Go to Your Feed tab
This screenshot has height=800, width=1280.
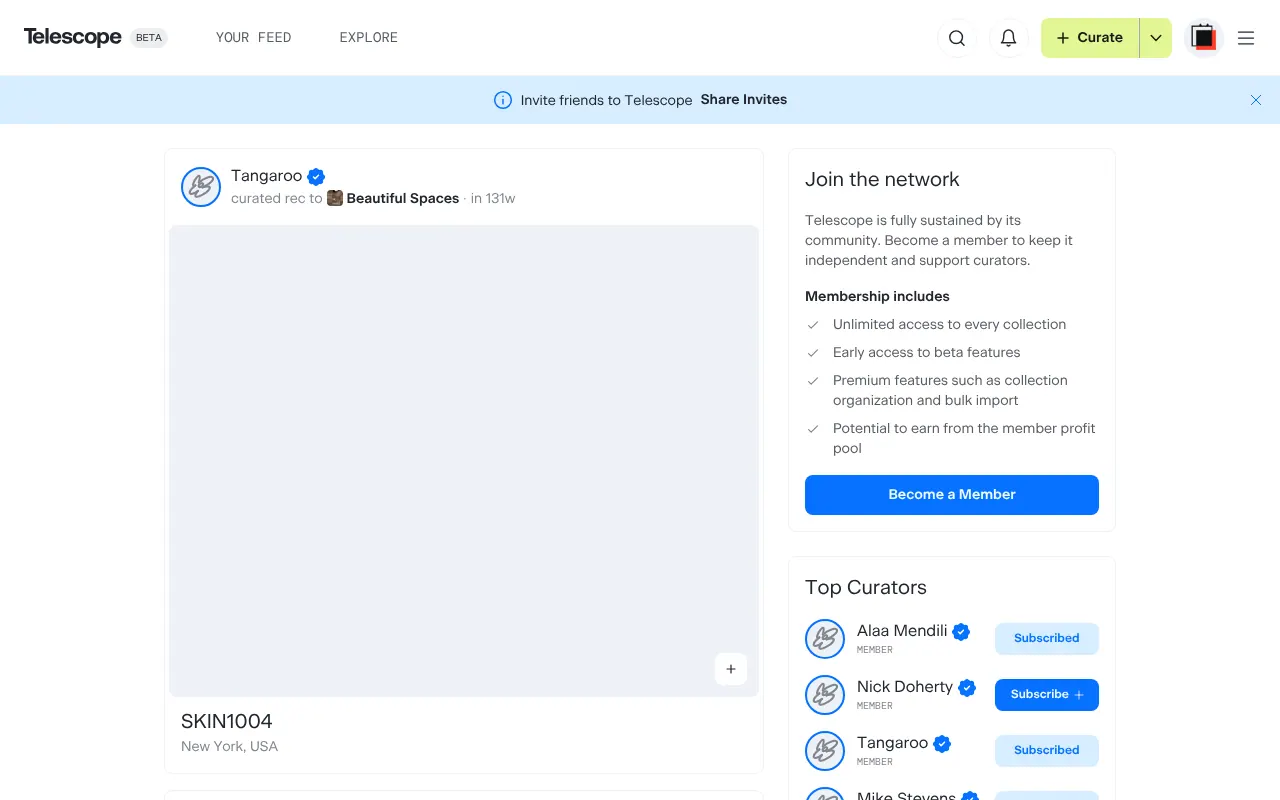click(254, 38)
